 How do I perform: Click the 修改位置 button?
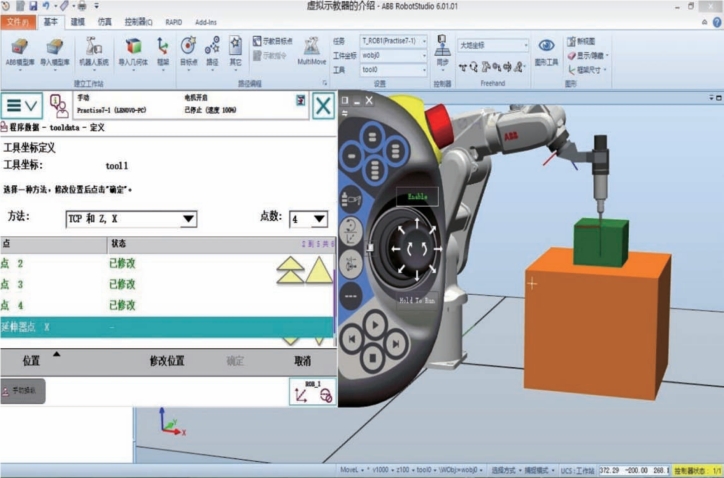(x=167, y=360)
